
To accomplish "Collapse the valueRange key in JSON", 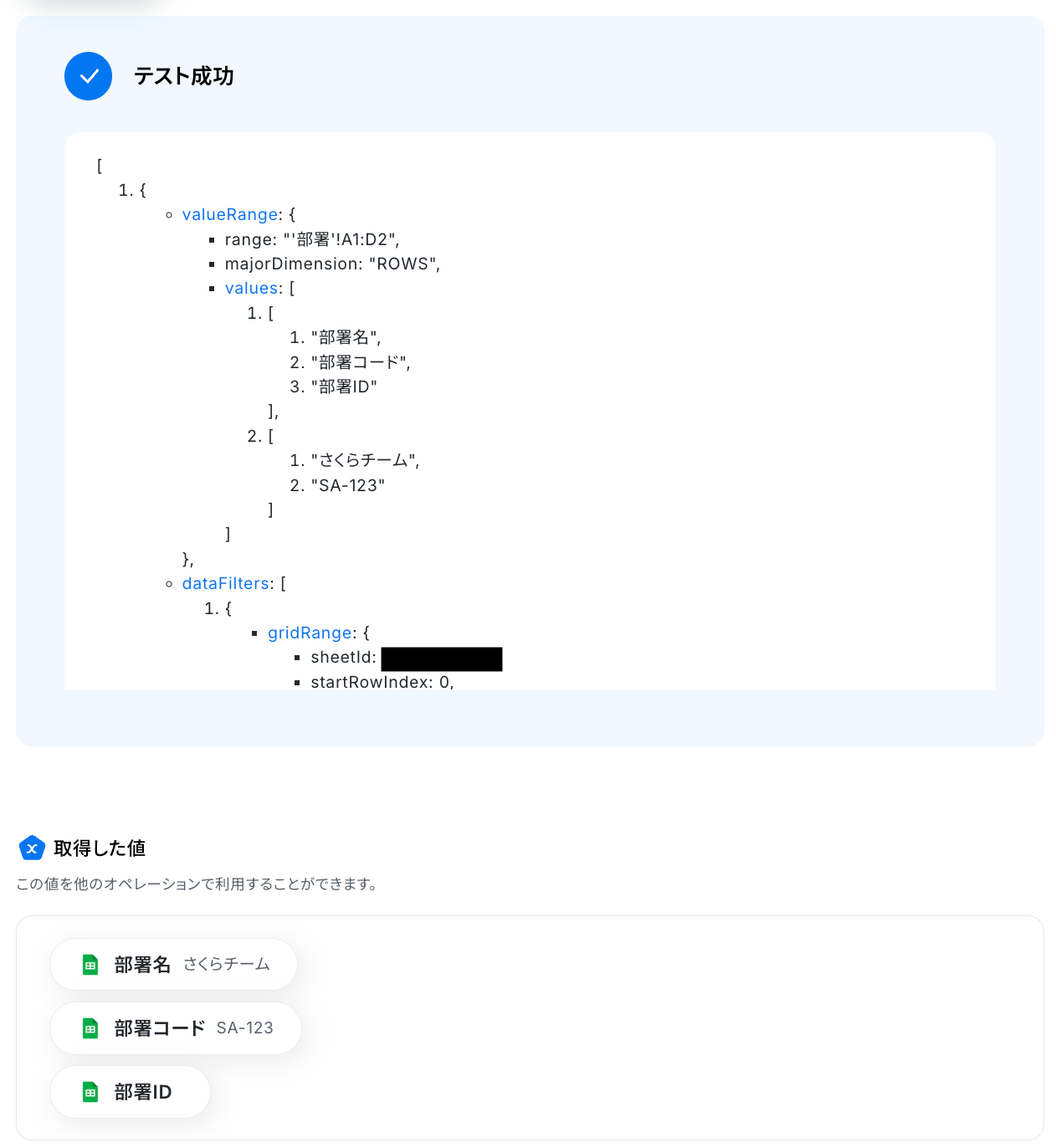I will pos(229,215).
